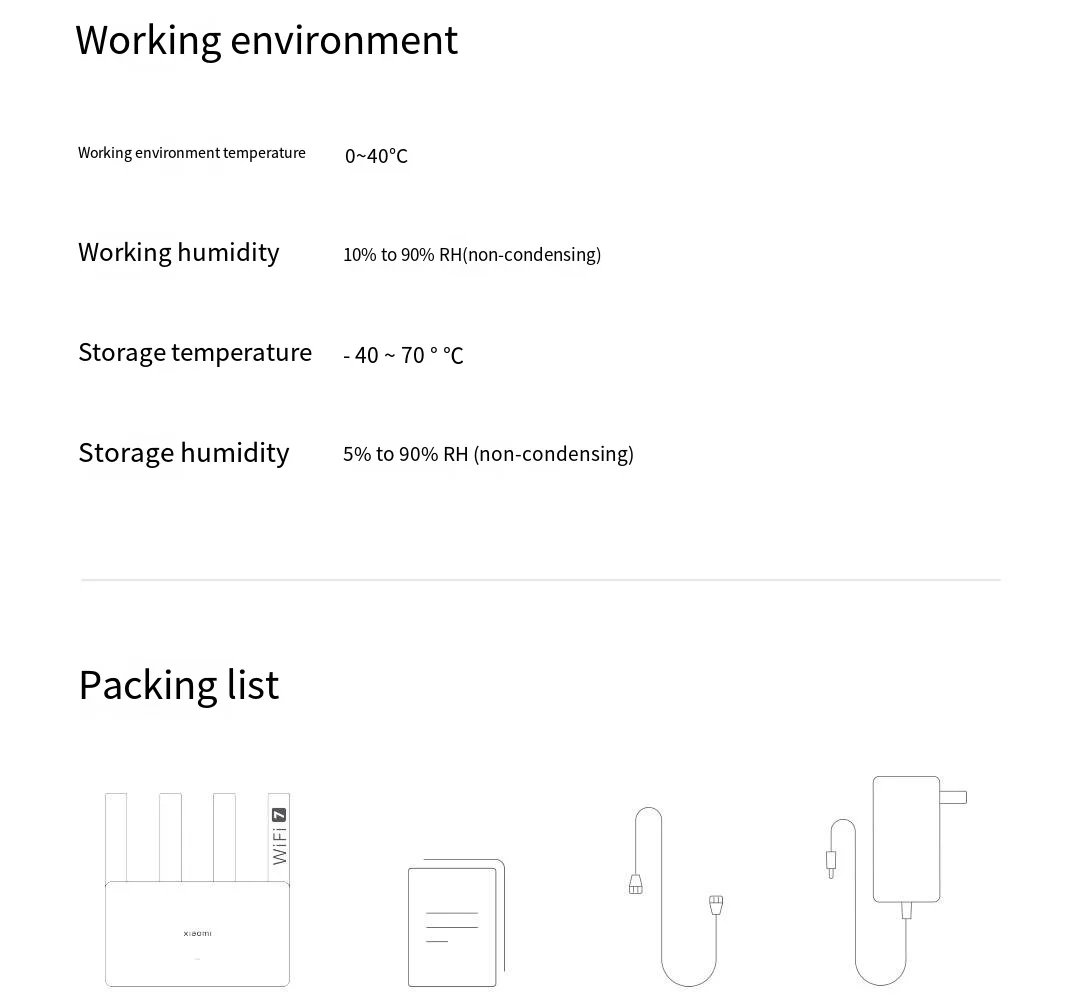Click the "5% to 90% RH (non-condensing)" value

(488, 454)
